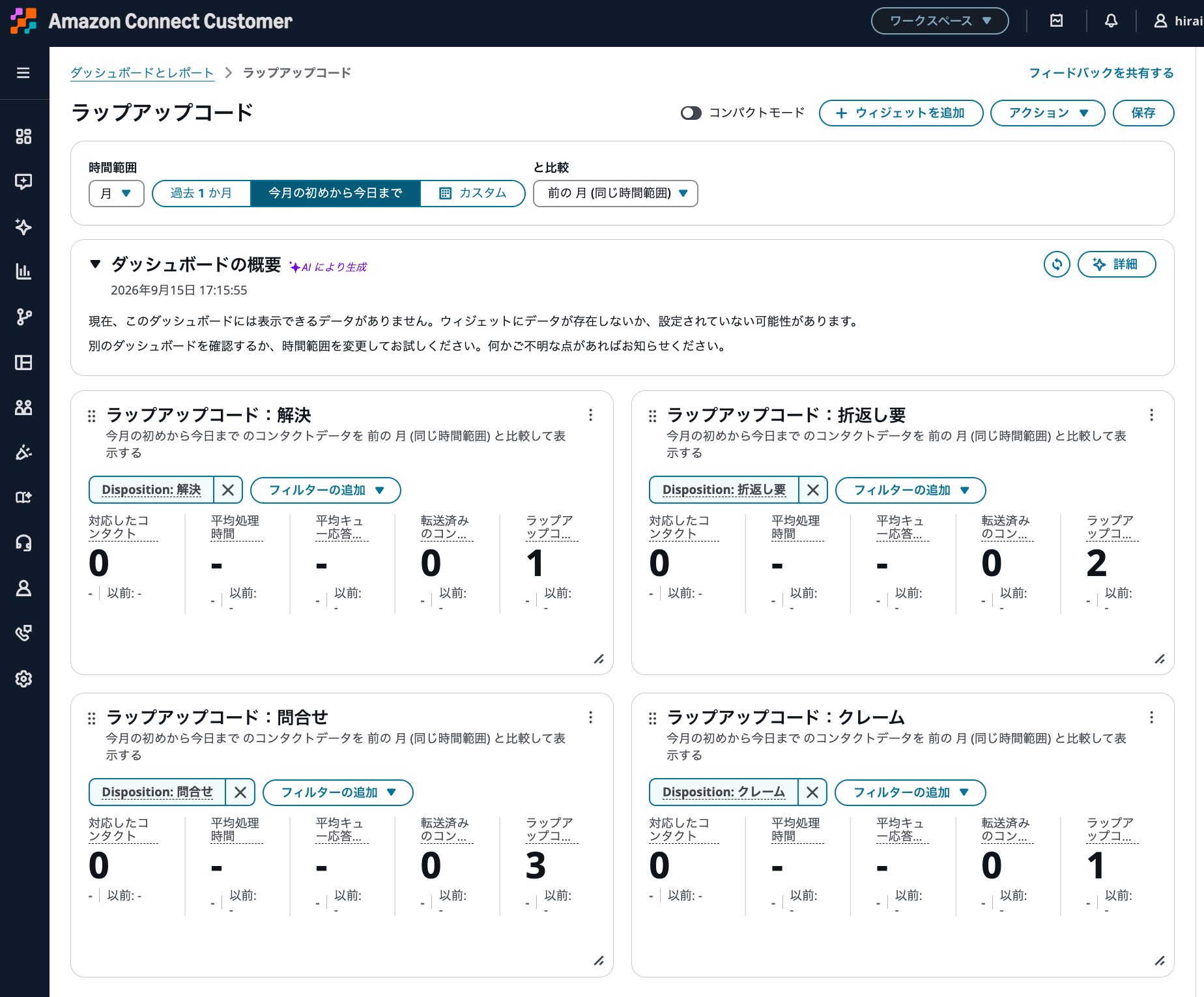Open the phone channels sidebar icon
The height and width of the screenshot is (997, 1204).
click(23, 633)
